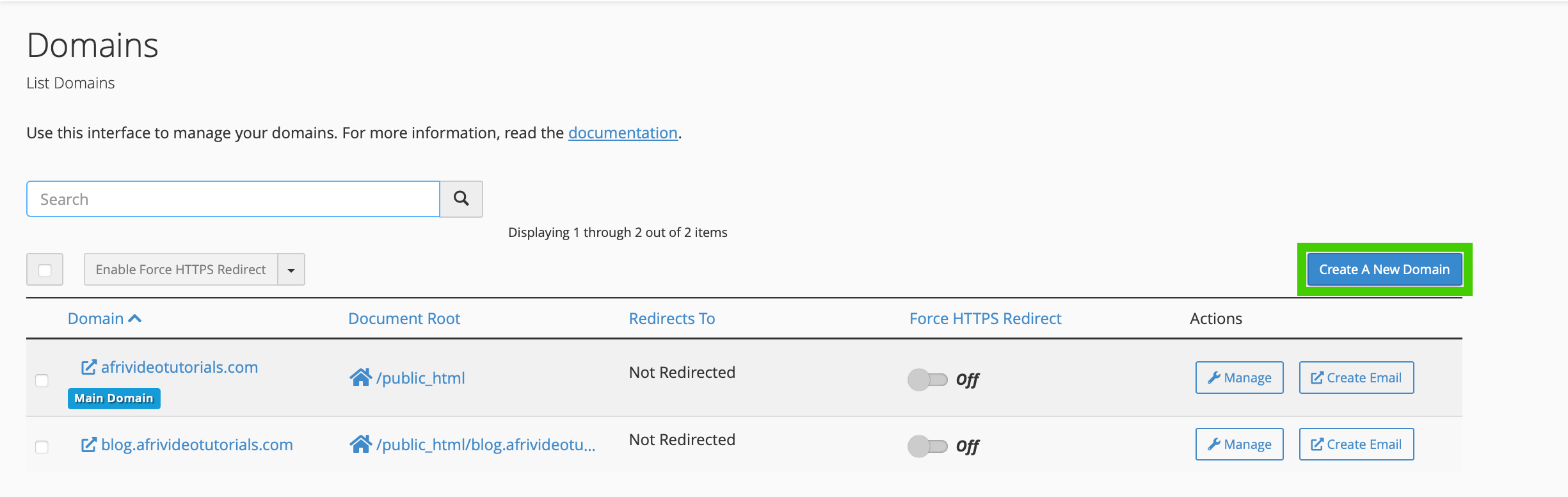The height and width of the screenshot is (497, 1568).
Task: Sort by Redirects To column
Action: pos(671,318)
